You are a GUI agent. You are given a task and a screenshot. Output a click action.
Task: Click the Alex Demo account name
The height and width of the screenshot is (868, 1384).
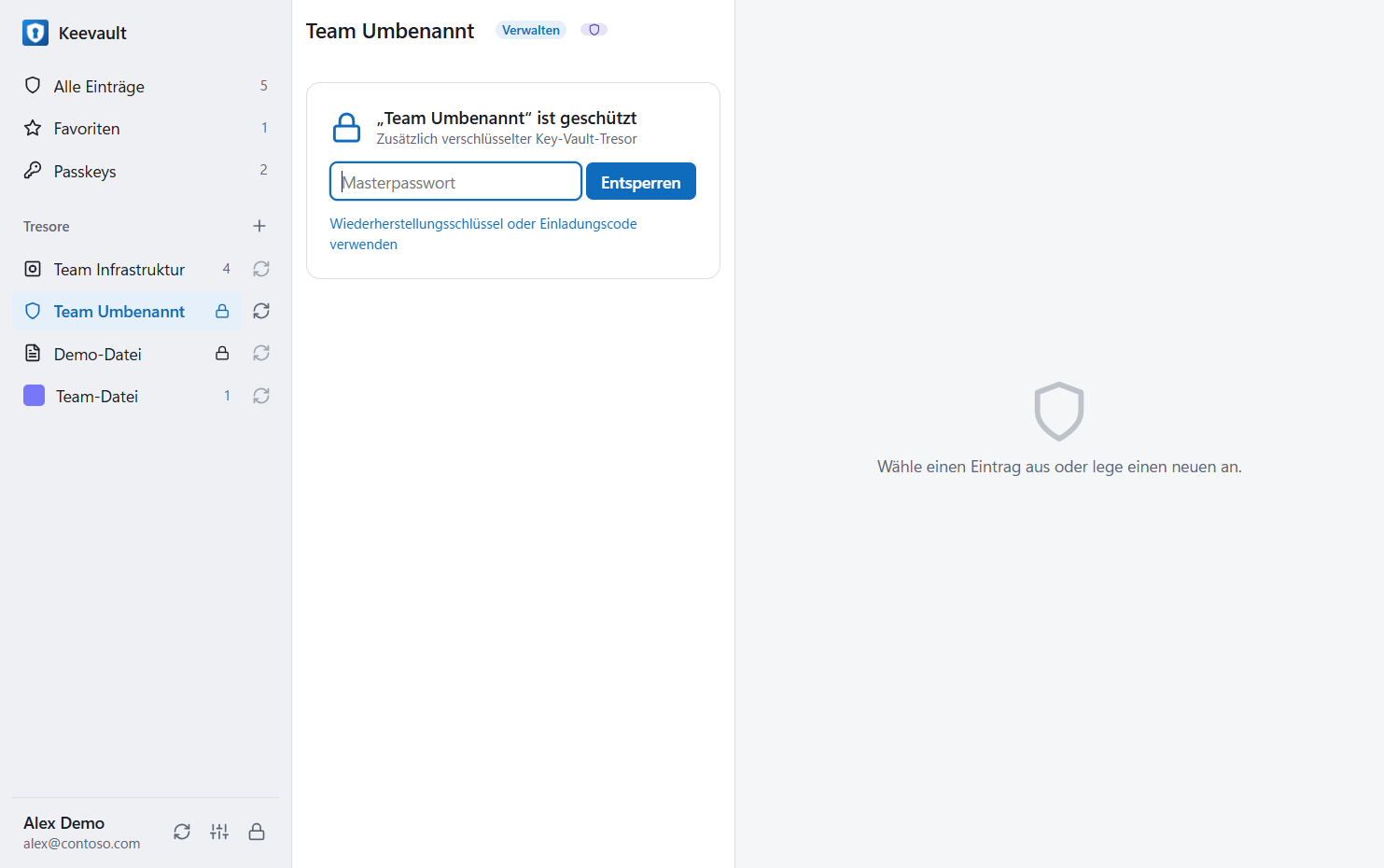point(63,823)
